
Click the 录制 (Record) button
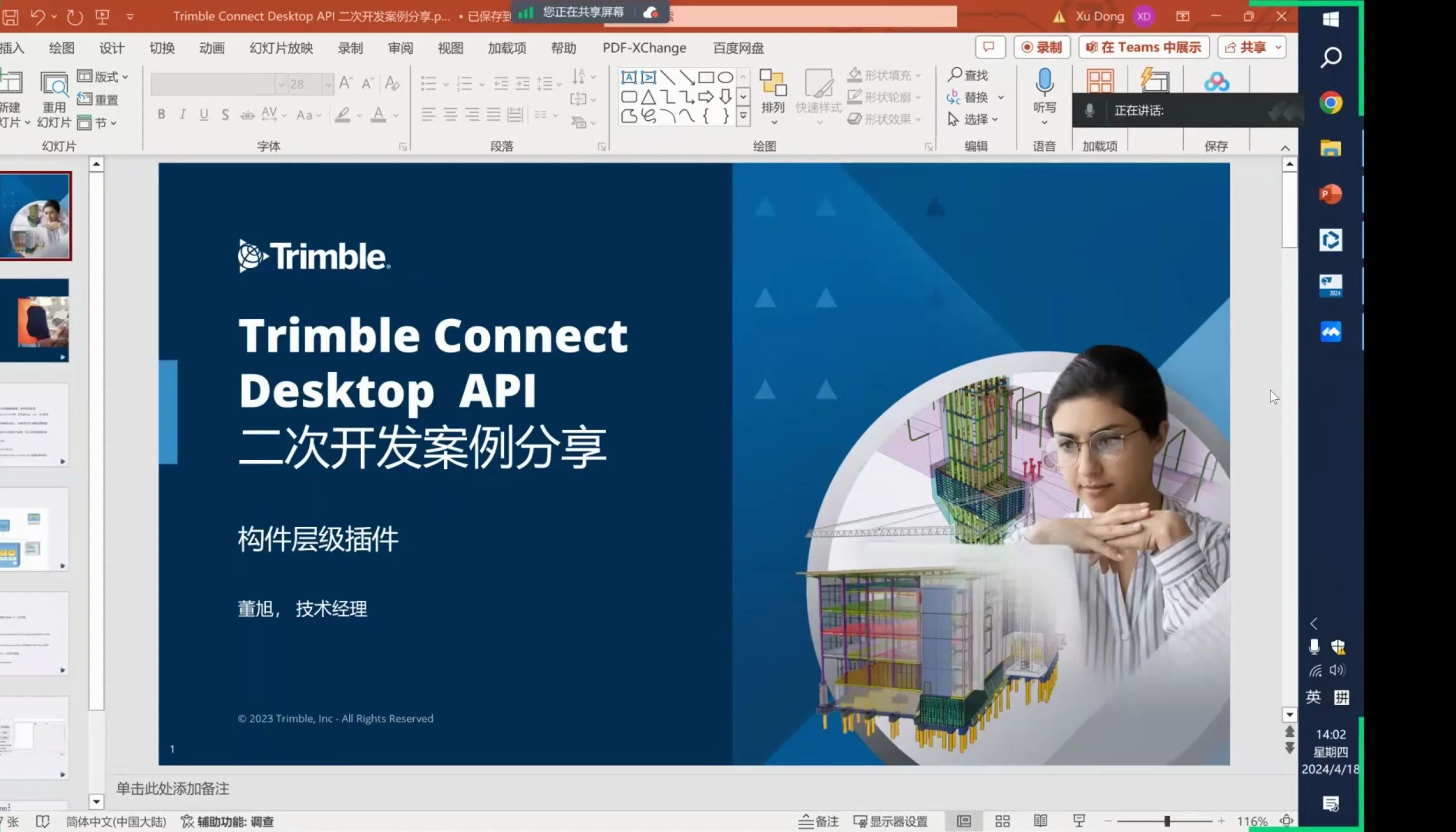[x=1042, y=47]
